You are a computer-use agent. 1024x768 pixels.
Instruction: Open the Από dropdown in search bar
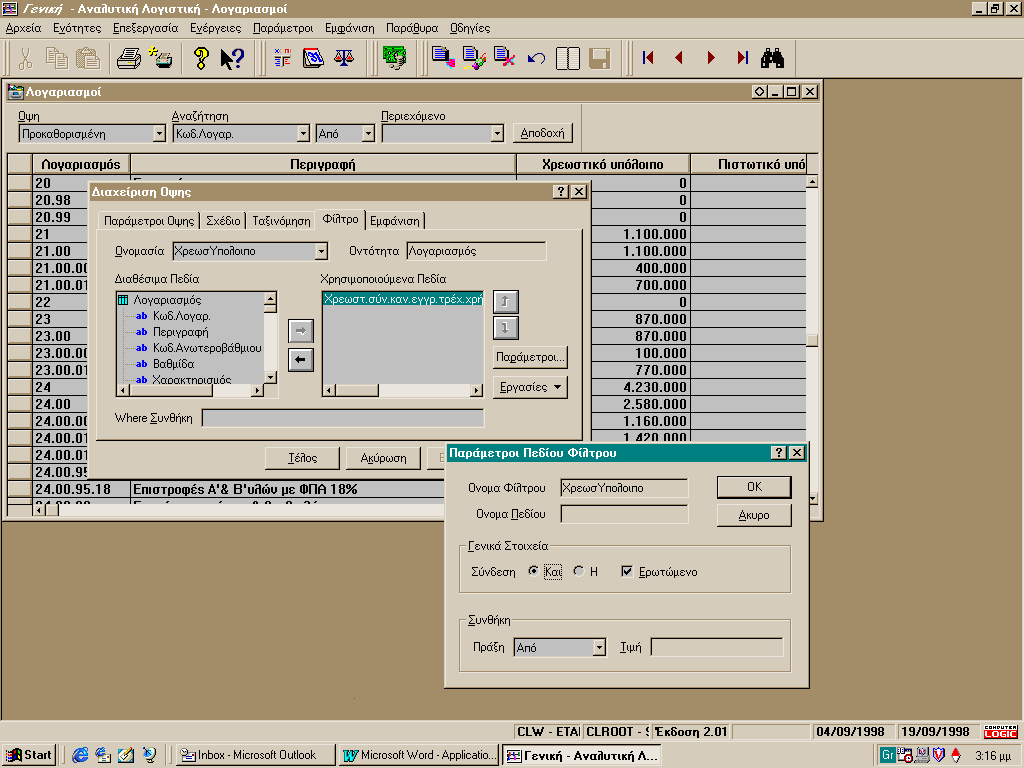(x=368, y=134)
